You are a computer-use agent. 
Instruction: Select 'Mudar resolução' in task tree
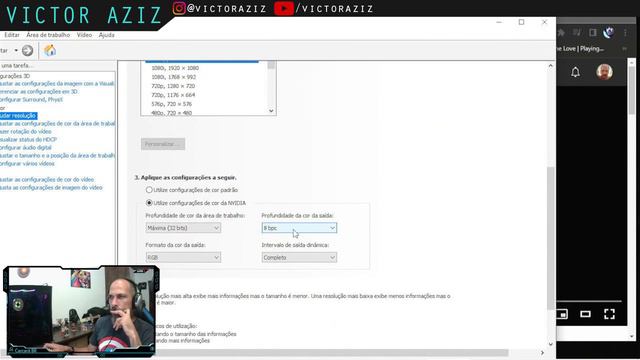pos(18,116)
